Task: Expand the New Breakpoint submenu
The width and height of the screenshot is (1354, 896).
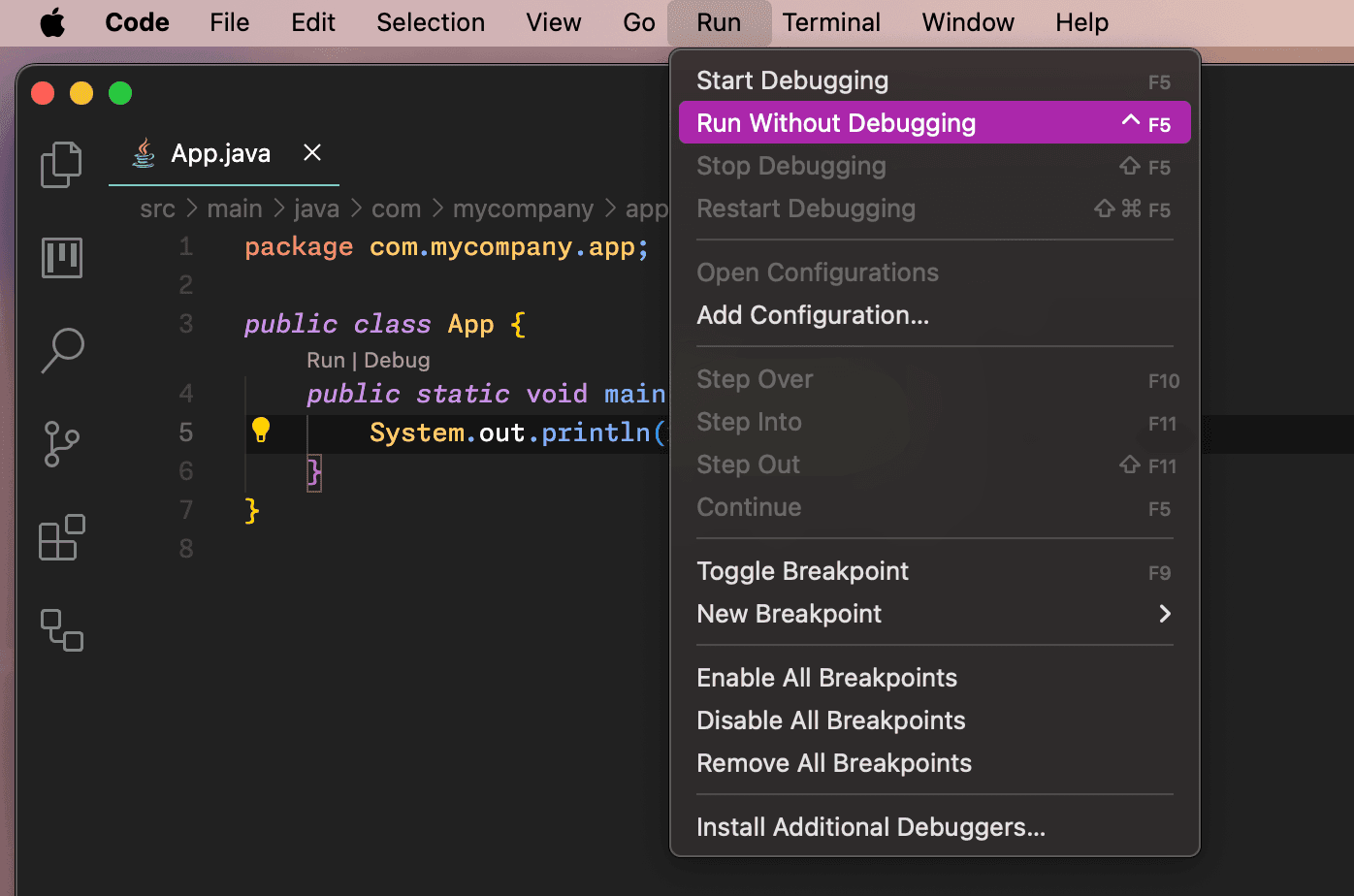Action: (789, 613)
